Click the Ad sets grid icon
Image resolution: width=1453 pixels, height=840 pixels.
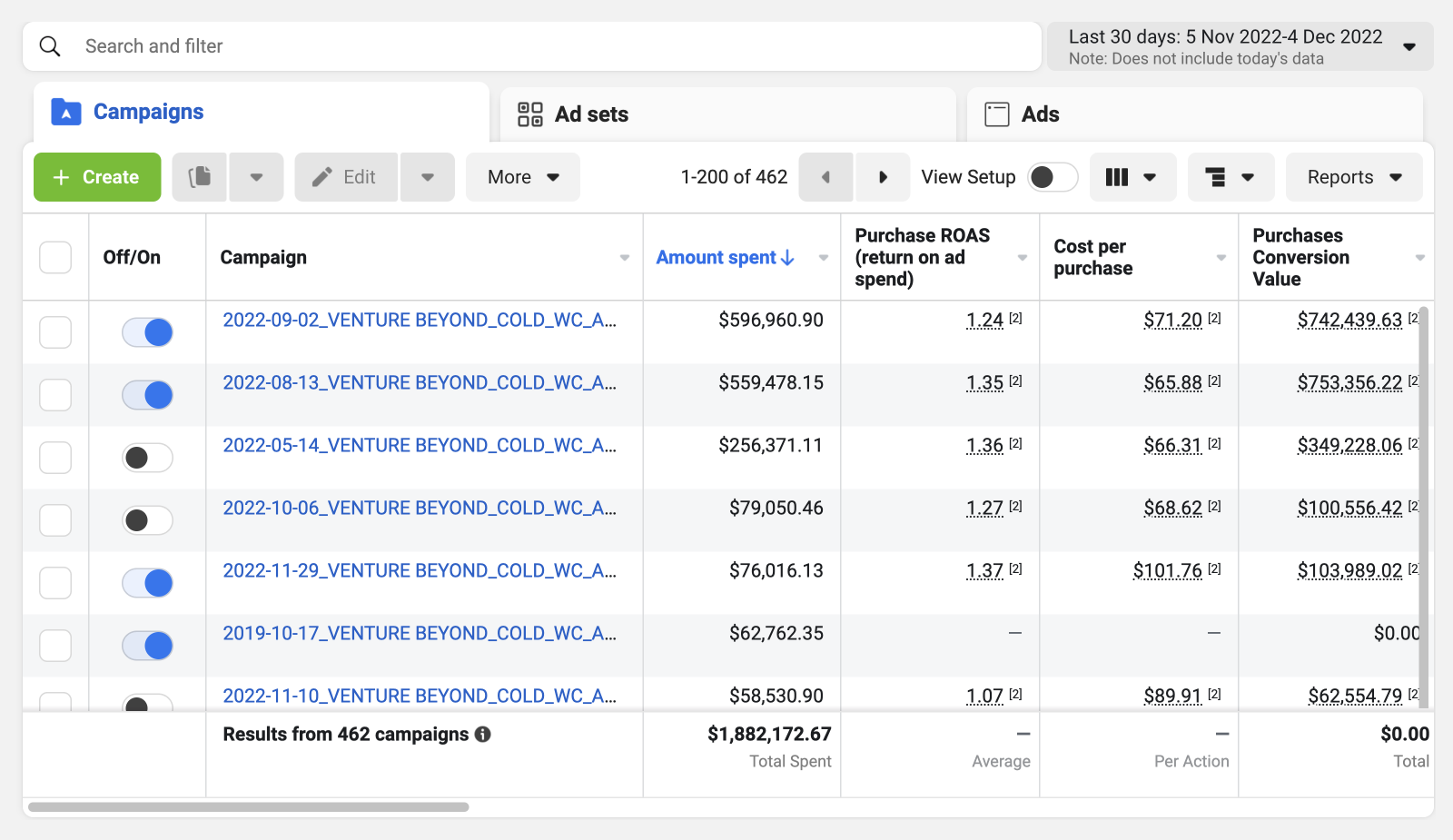tap(530, 114)
